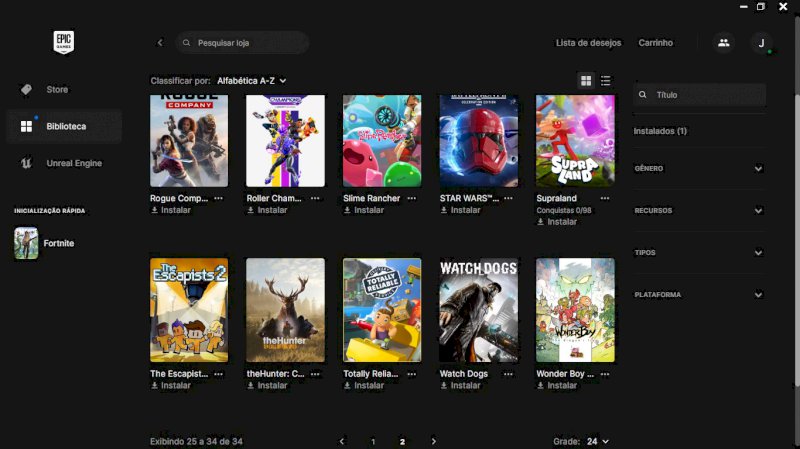Open The Escapists options menu
Screen dimensions: 800x449
[218, 374]
